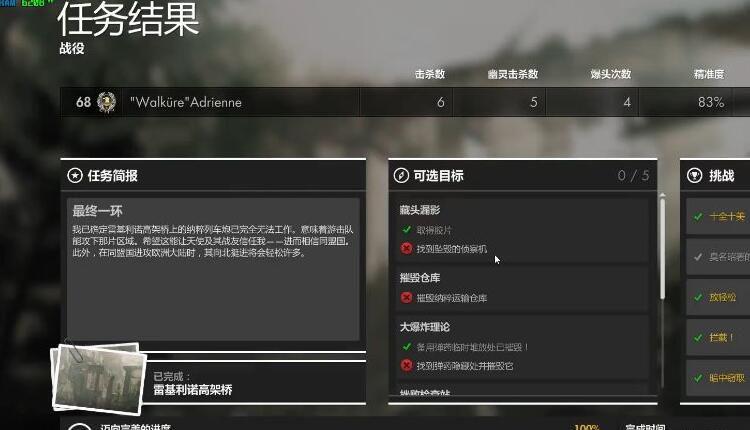Click the green check beside 备用弹药临时堆放处已摧毁
The height and width of the screenshot is (430, 750).
click(407, 346)
